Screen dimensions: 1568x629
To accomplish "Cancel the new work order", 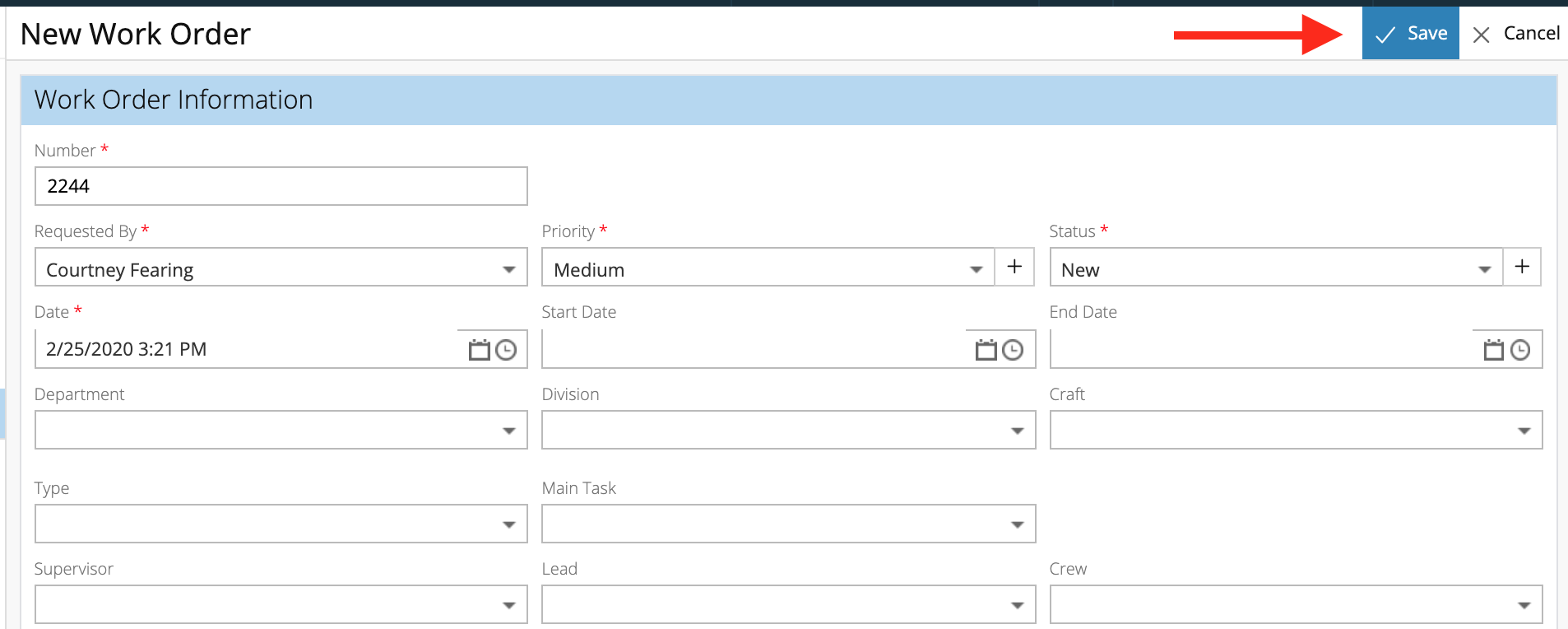I will pyautogui.click(x=1516, y=34).
